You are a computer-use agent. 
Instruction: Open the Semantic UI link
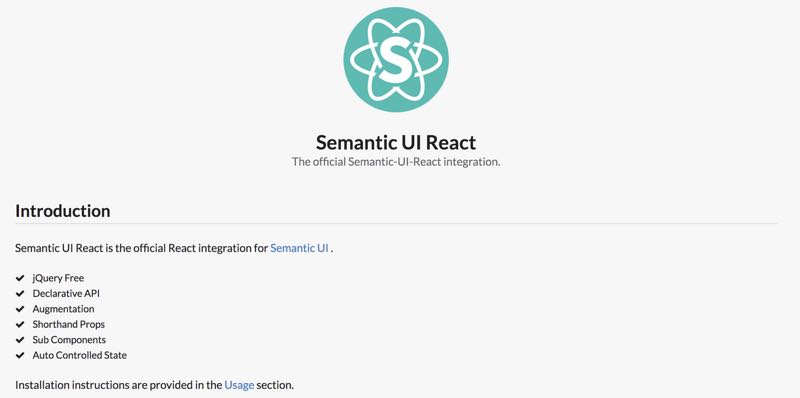(299, 248)
